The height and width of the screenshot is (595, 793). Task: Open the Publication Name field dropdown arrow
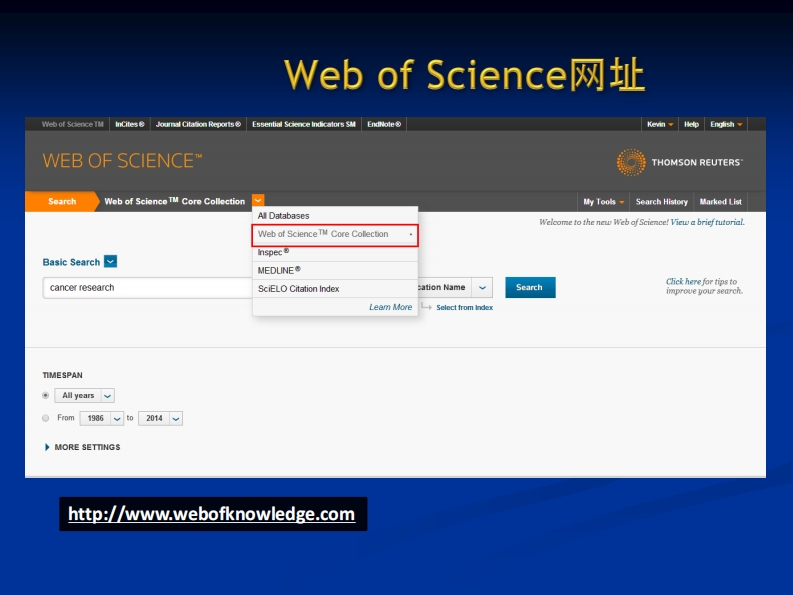click(482, 287)
